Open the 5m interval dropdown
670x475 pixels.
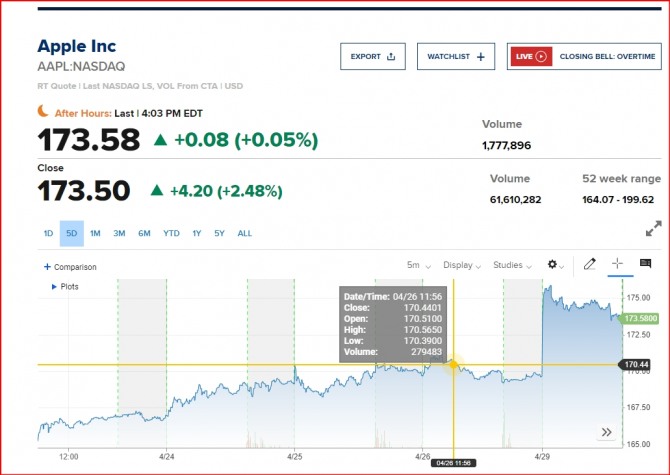(418, 266)
